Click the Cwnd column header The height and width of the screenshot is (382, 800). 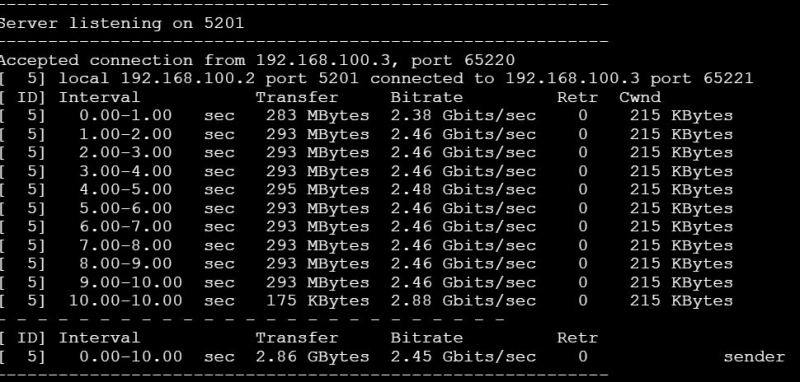tap(640, 97)
